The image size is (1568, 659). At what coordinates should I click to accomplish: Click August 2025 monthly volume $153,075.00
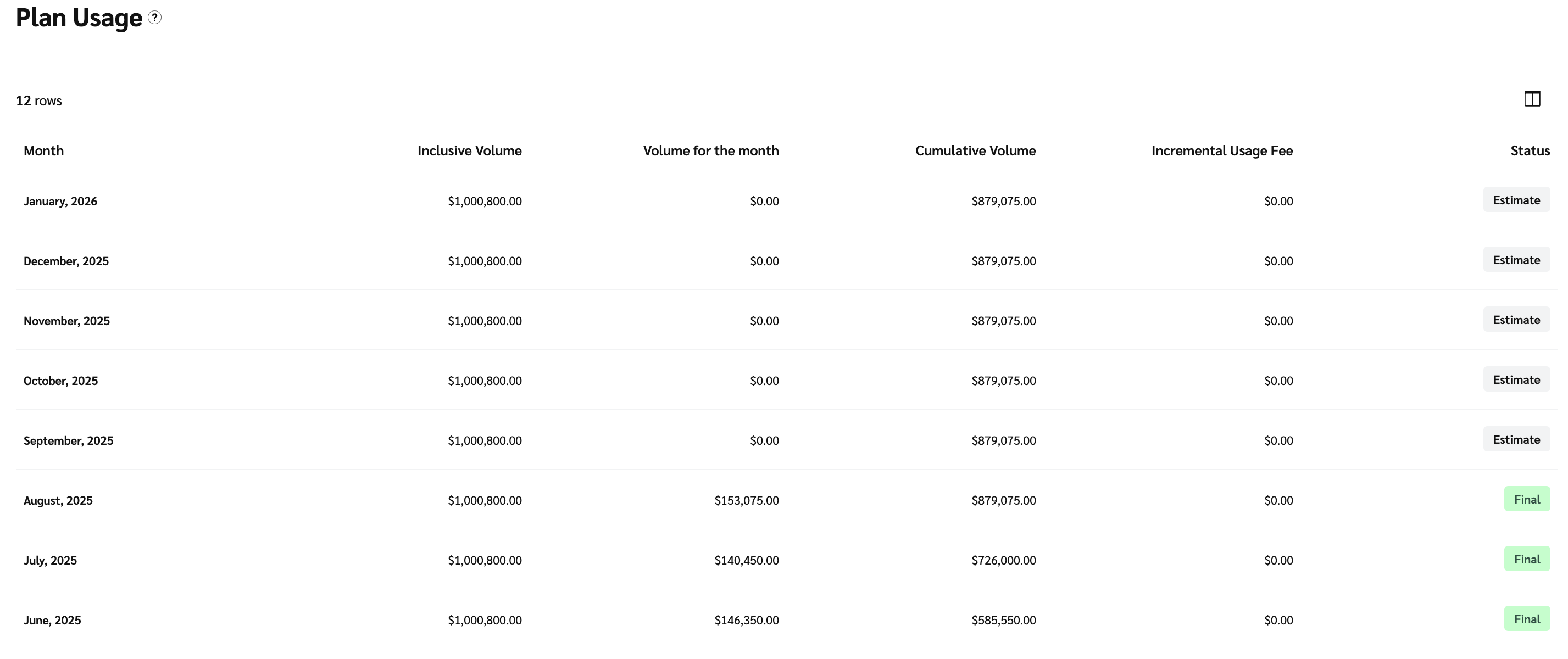click(x=746, y=500)
